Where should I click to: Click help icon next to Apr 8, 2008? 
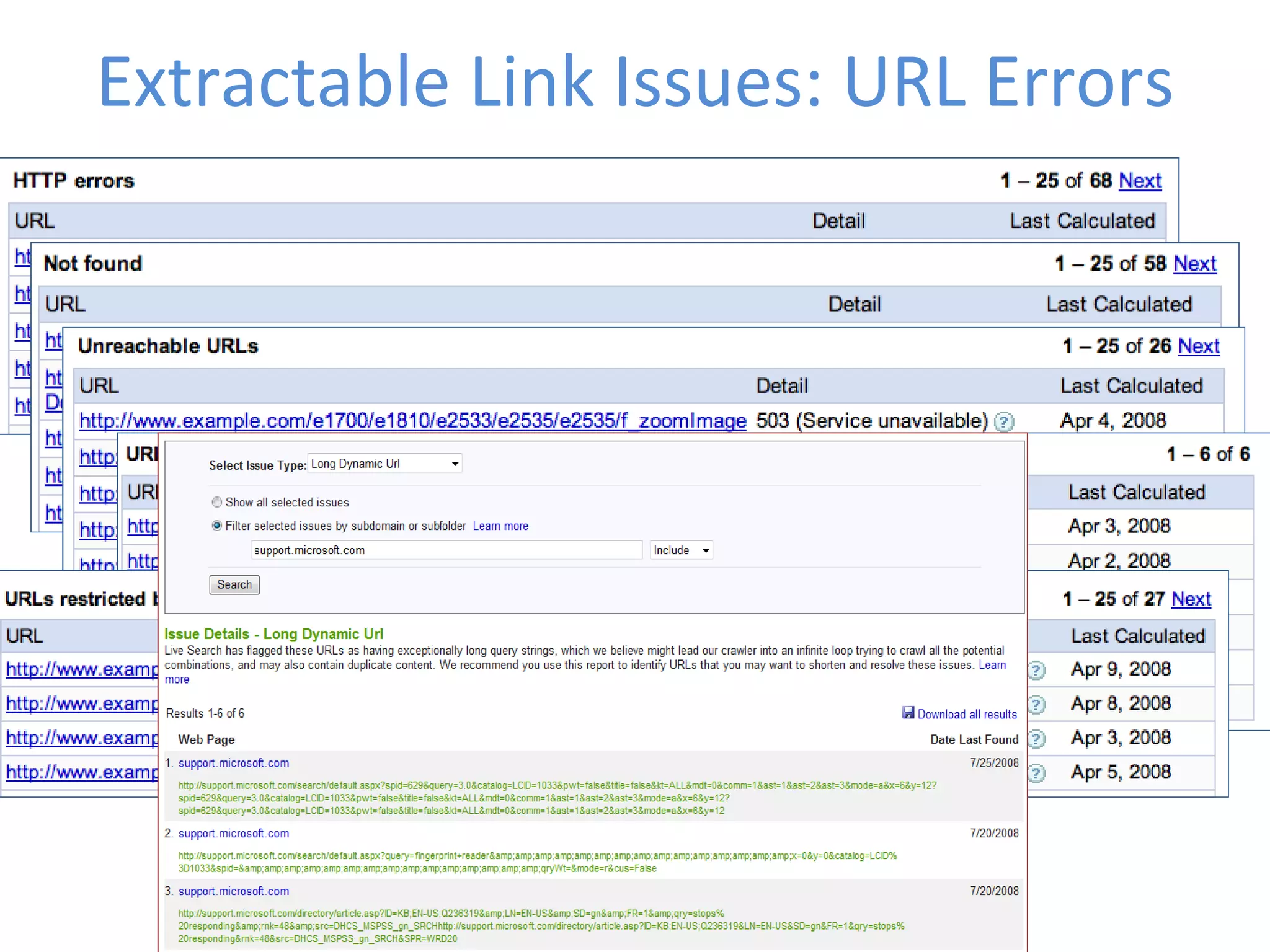[x=1037, y=705]
